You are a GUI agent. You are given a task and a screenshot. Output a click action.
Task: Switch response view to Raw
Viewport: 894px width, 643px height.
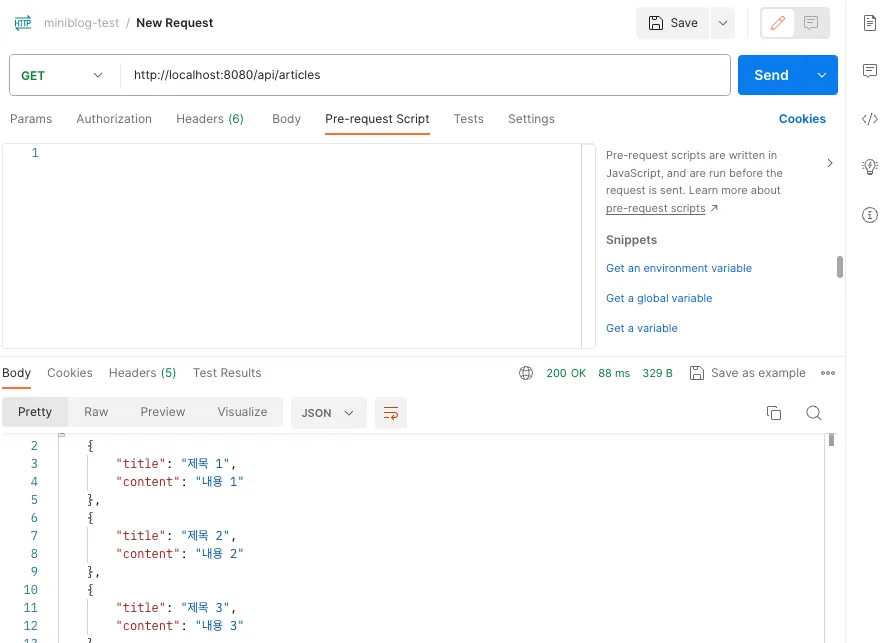click(x=96, y=412)
